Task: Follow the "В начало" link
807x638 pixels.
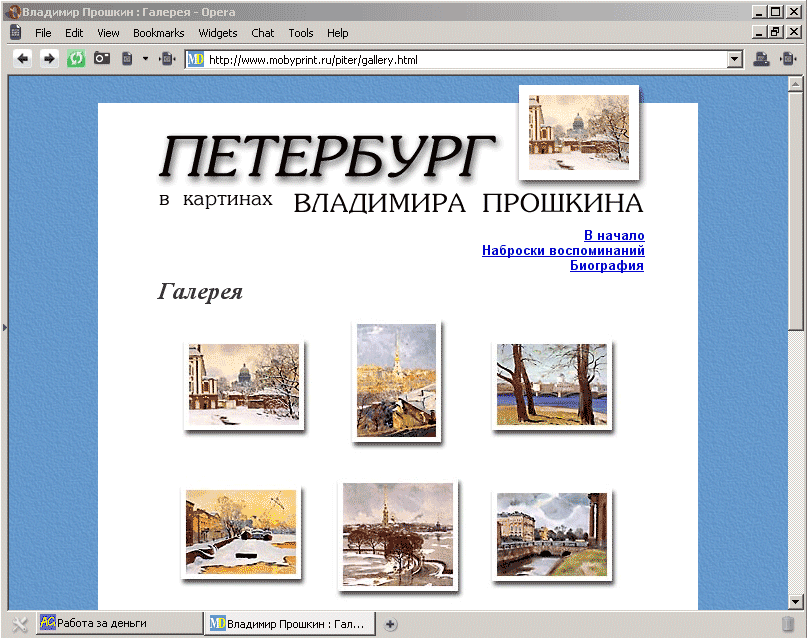Action: click(x=614, y=235)
